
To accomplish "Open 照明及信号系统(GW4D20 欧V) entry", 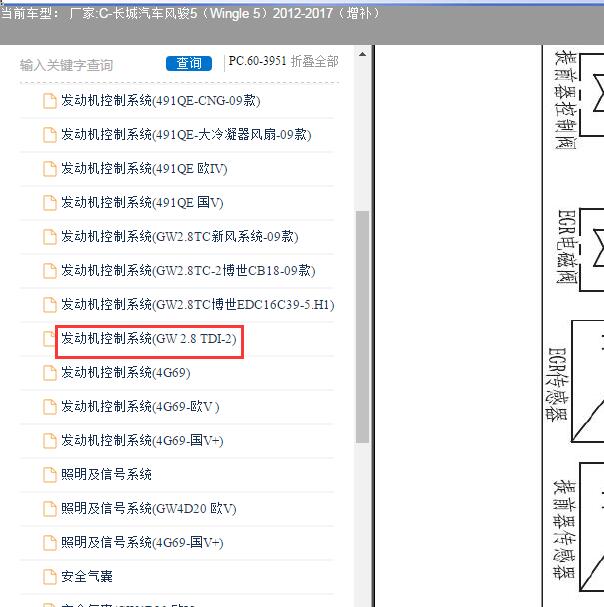I will click(149, 509).
